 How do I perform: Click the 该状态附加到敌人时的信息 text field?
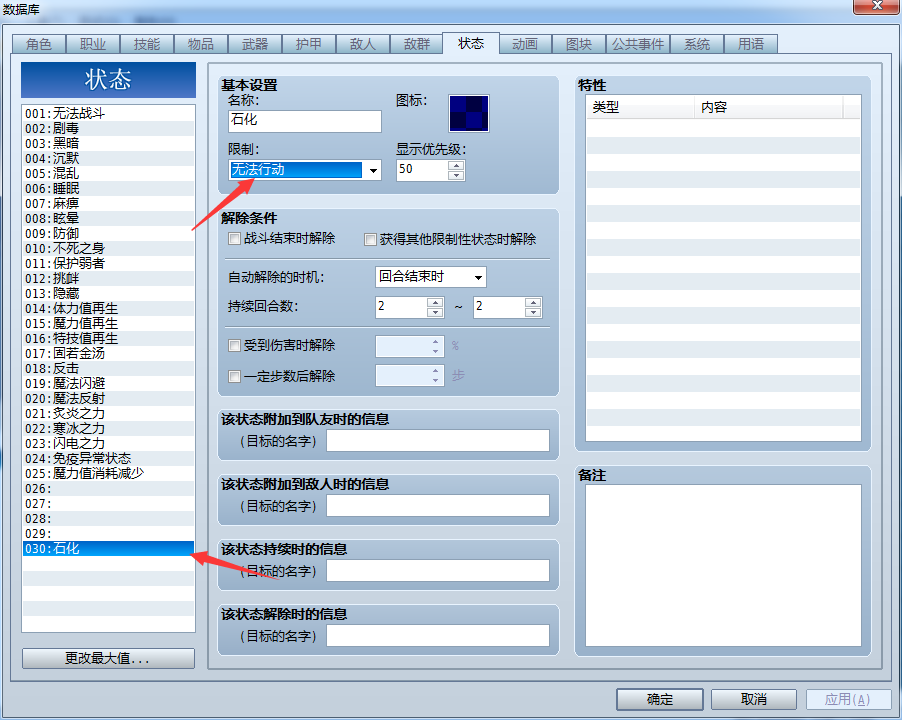pos(438,506)
